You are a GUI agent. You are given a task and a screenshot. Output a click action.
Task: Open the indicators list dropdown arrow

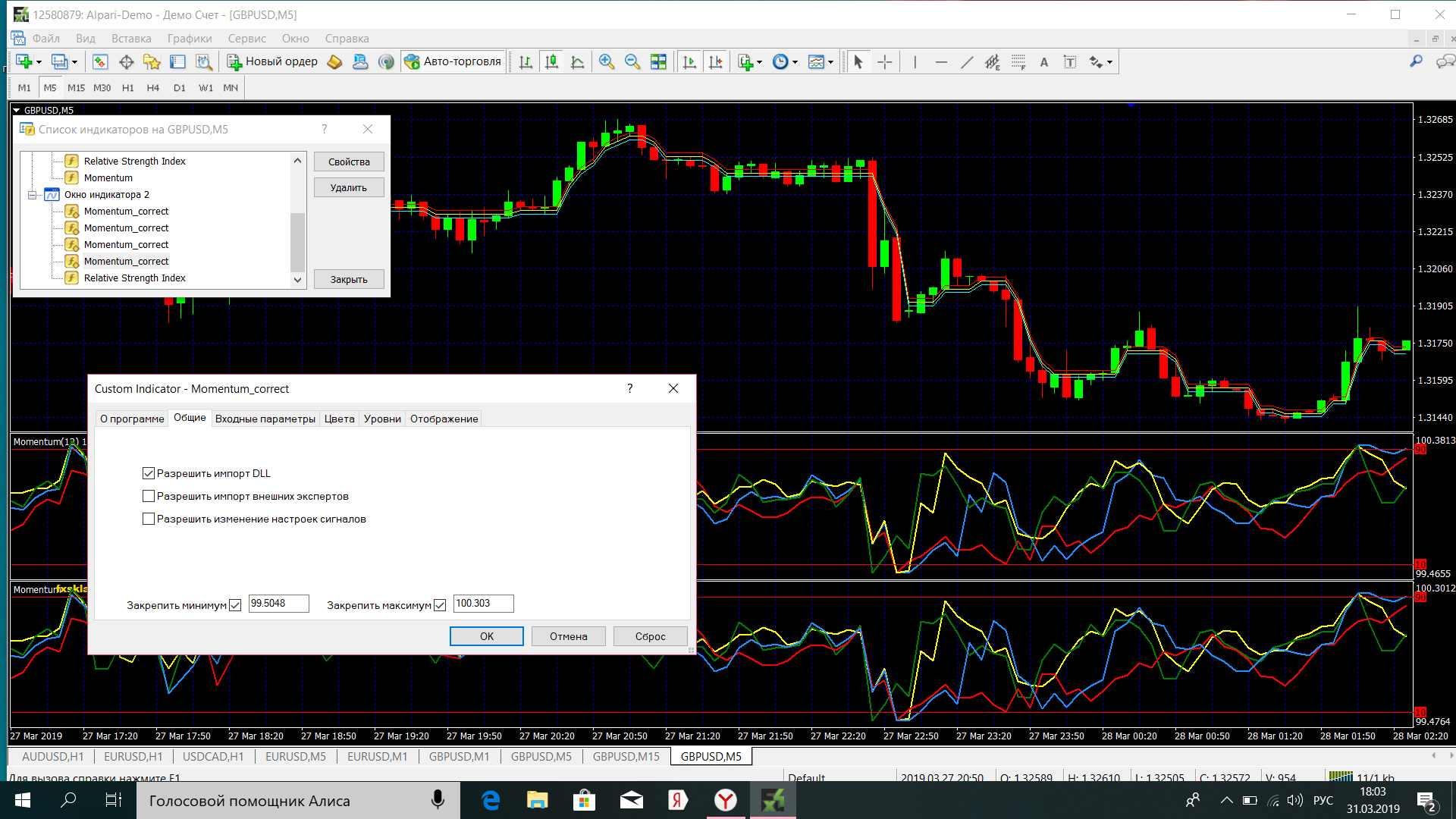(759, 62)
